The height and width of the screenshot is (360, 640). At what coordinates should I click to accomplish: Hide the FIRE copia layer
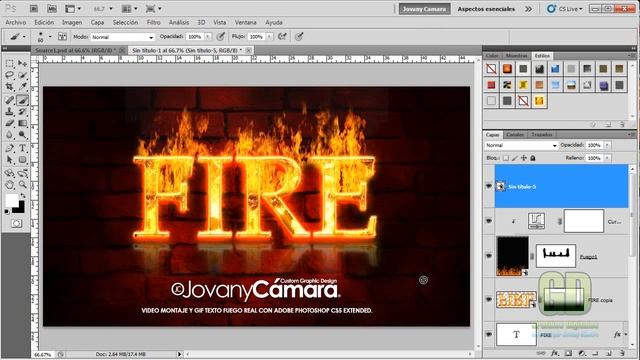[489, 300]
